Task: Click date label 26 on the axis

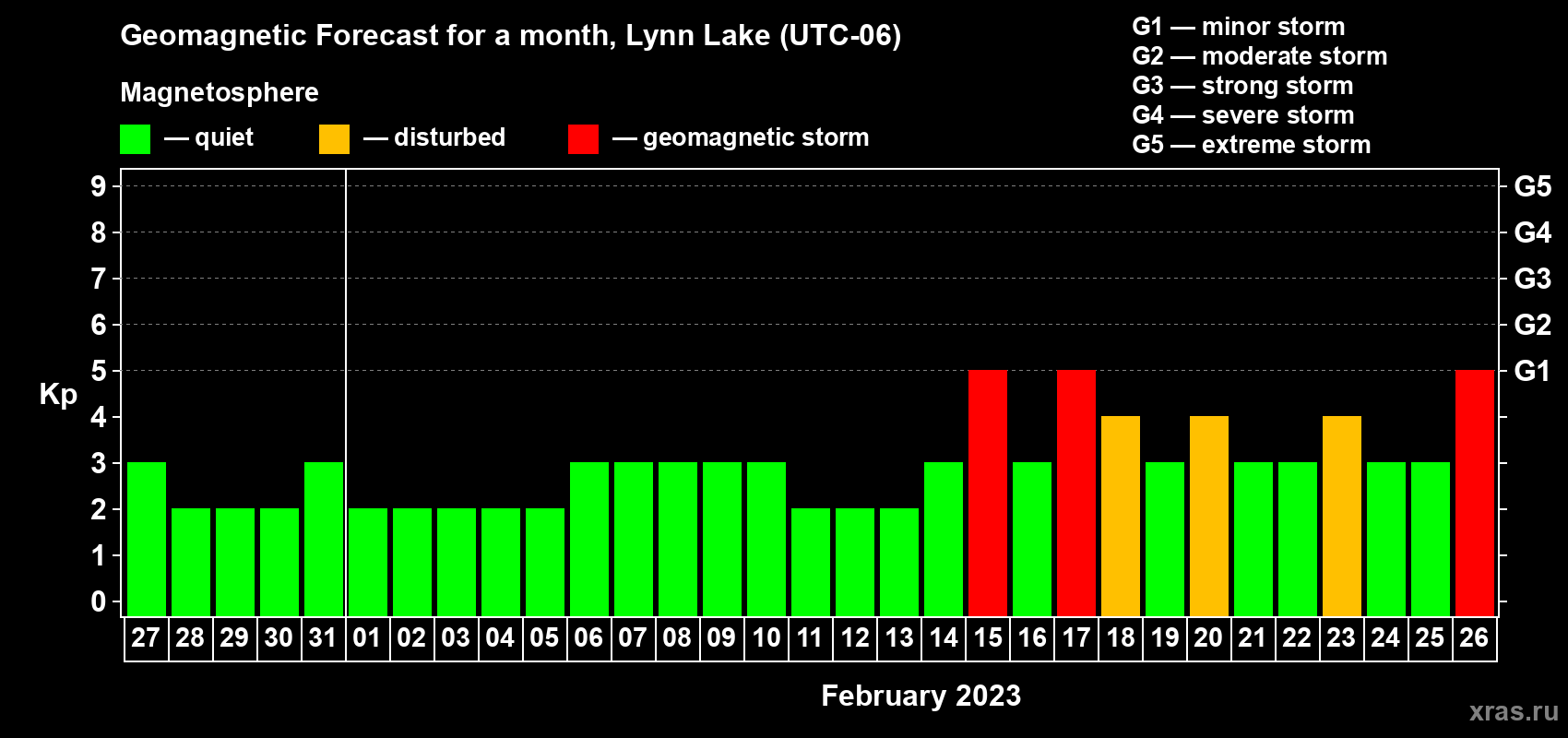Action: [1474, 637]
